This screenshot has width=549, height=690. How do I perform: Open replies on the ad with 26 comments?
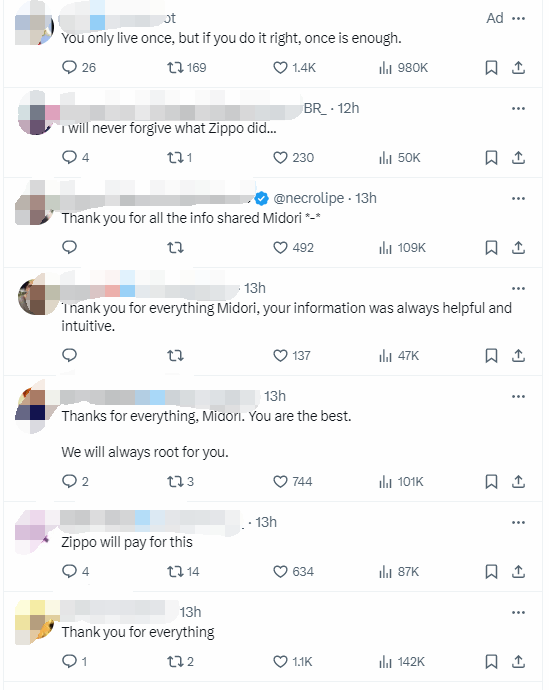pyautogui.click(x=79, y=67)
